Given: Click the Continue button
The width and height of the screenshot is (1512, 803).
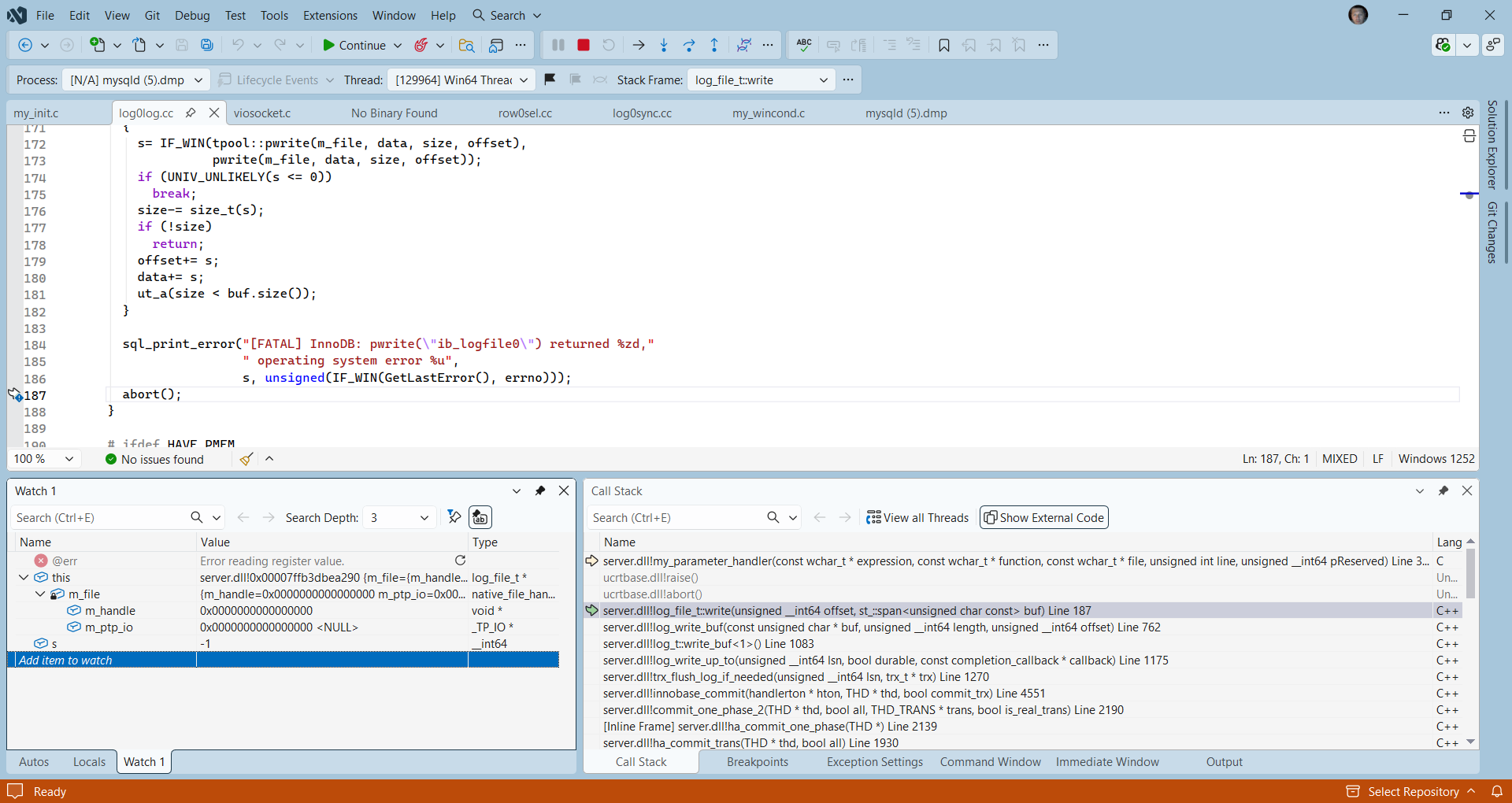Looking at the screenshot, I should pos(354,45).
